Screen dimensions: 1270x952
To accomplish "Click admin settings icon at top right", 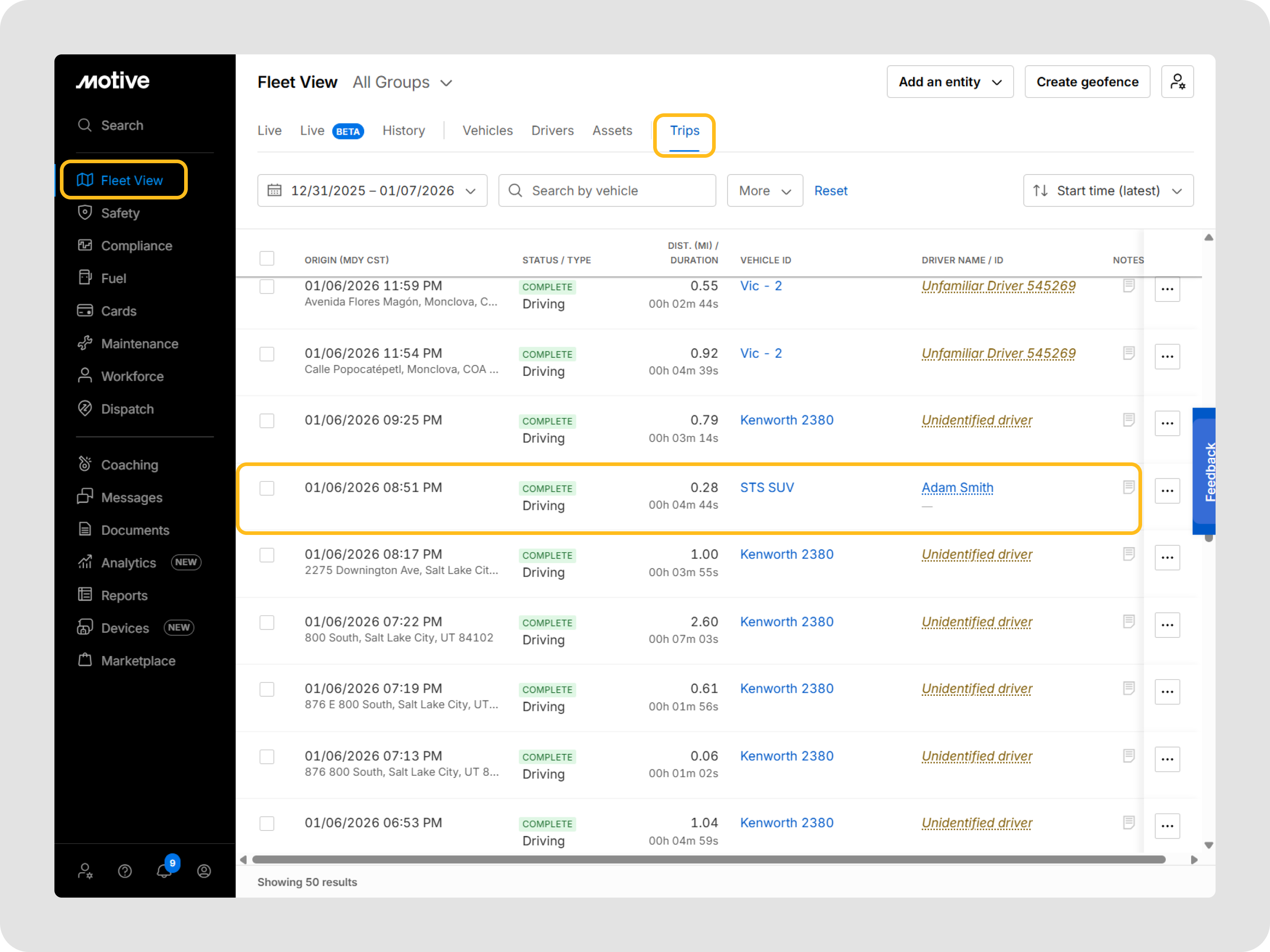I will pos(1177,82).
